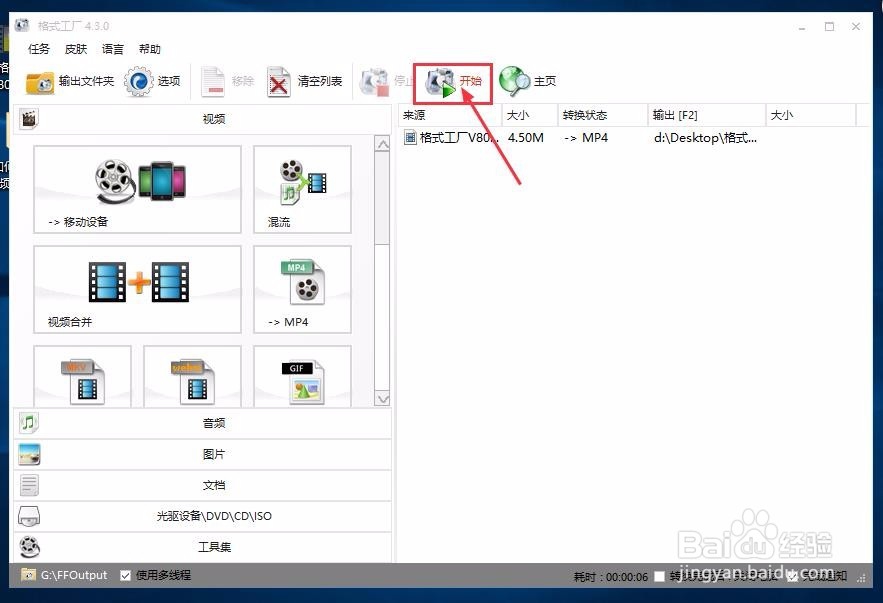Open 选项 options gear icon
The width and height of the screenshot is (883, 603).
139,82
